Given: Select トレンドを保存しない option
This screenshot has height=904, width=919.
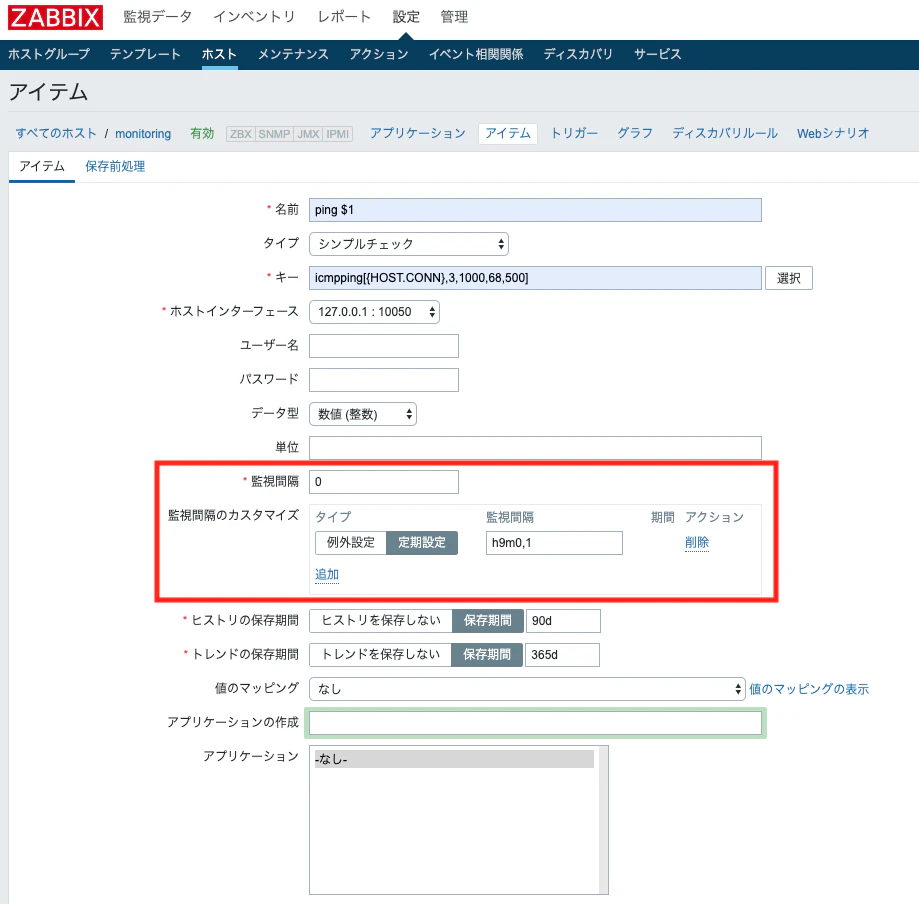Looking at the screenshot, I should coord(380,655).
